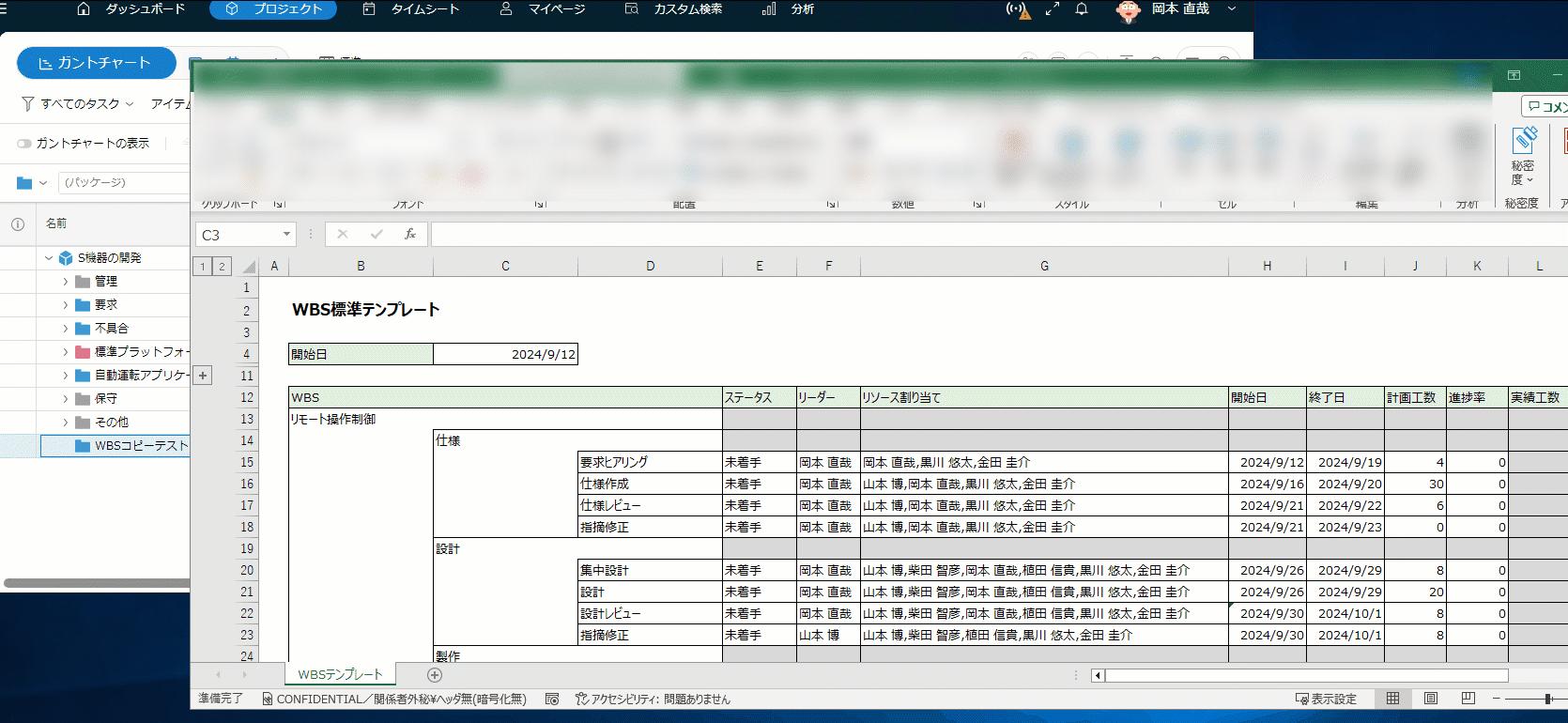
Task: Open the Name Box dropdown arrow
Action: coord(286,235)
